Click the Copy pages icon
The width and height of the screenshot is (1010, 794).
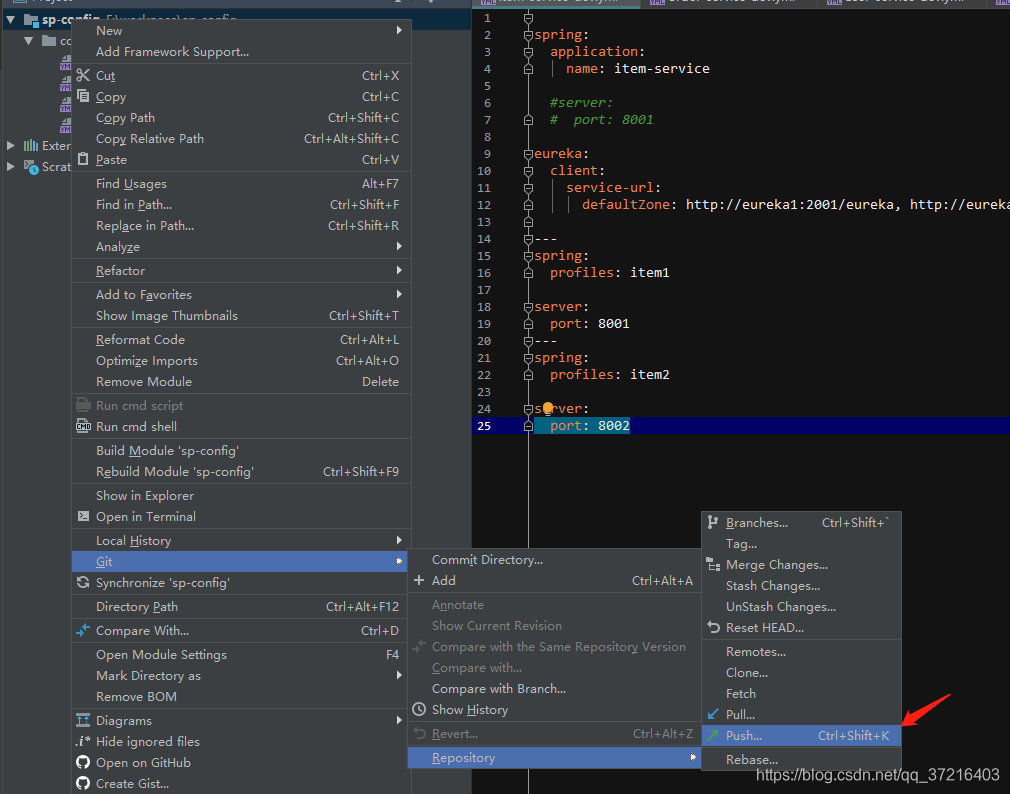pyautogui.click(x=83, y=96)
